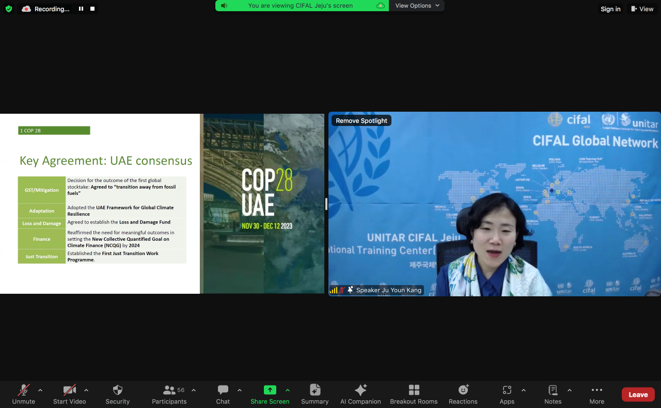Image resolution: width=661 pixels, height=408 pixels.
Task: Open the More options menu
Action: [x=597, y=395]
